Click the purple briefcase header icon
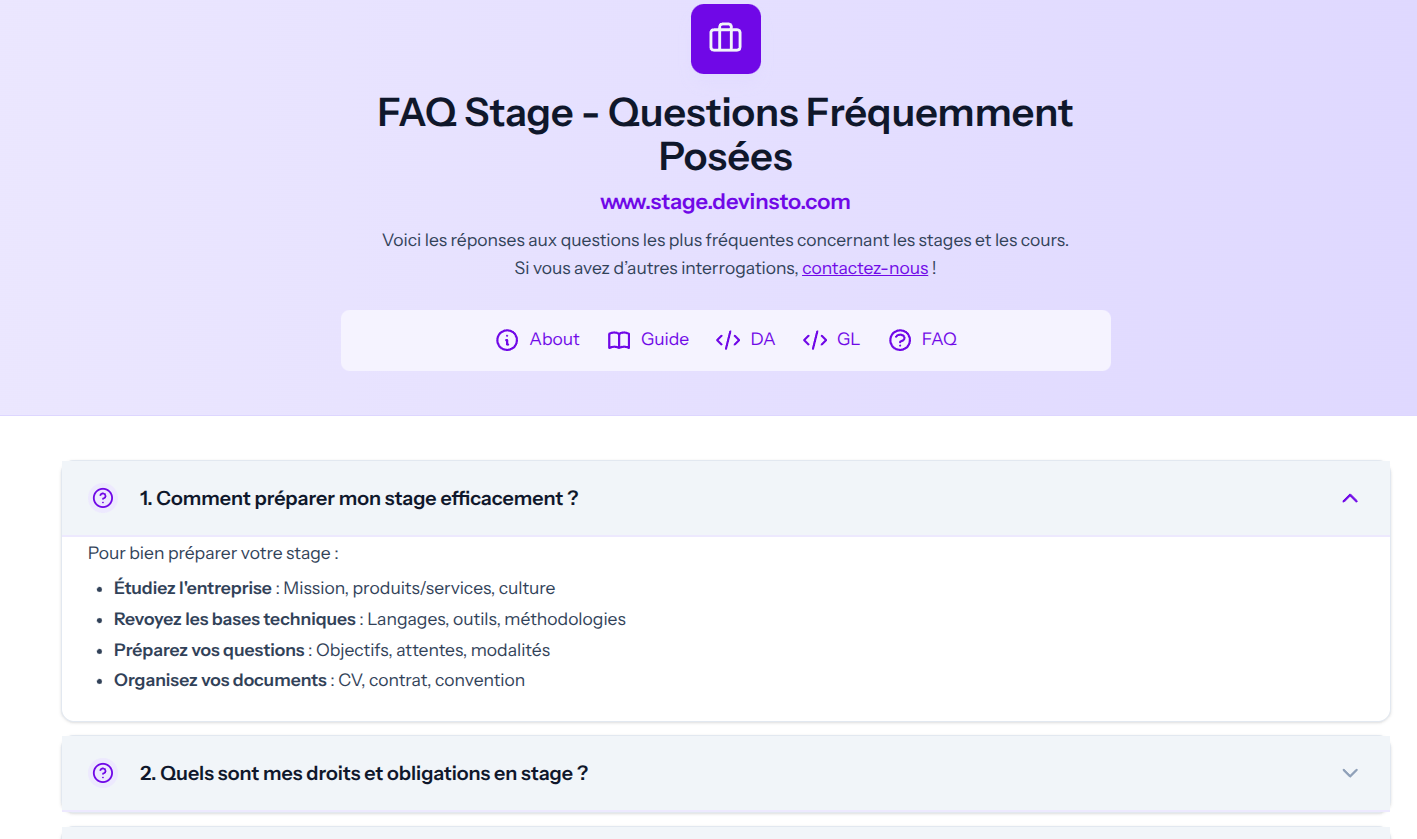 click(x=725, y=39)
